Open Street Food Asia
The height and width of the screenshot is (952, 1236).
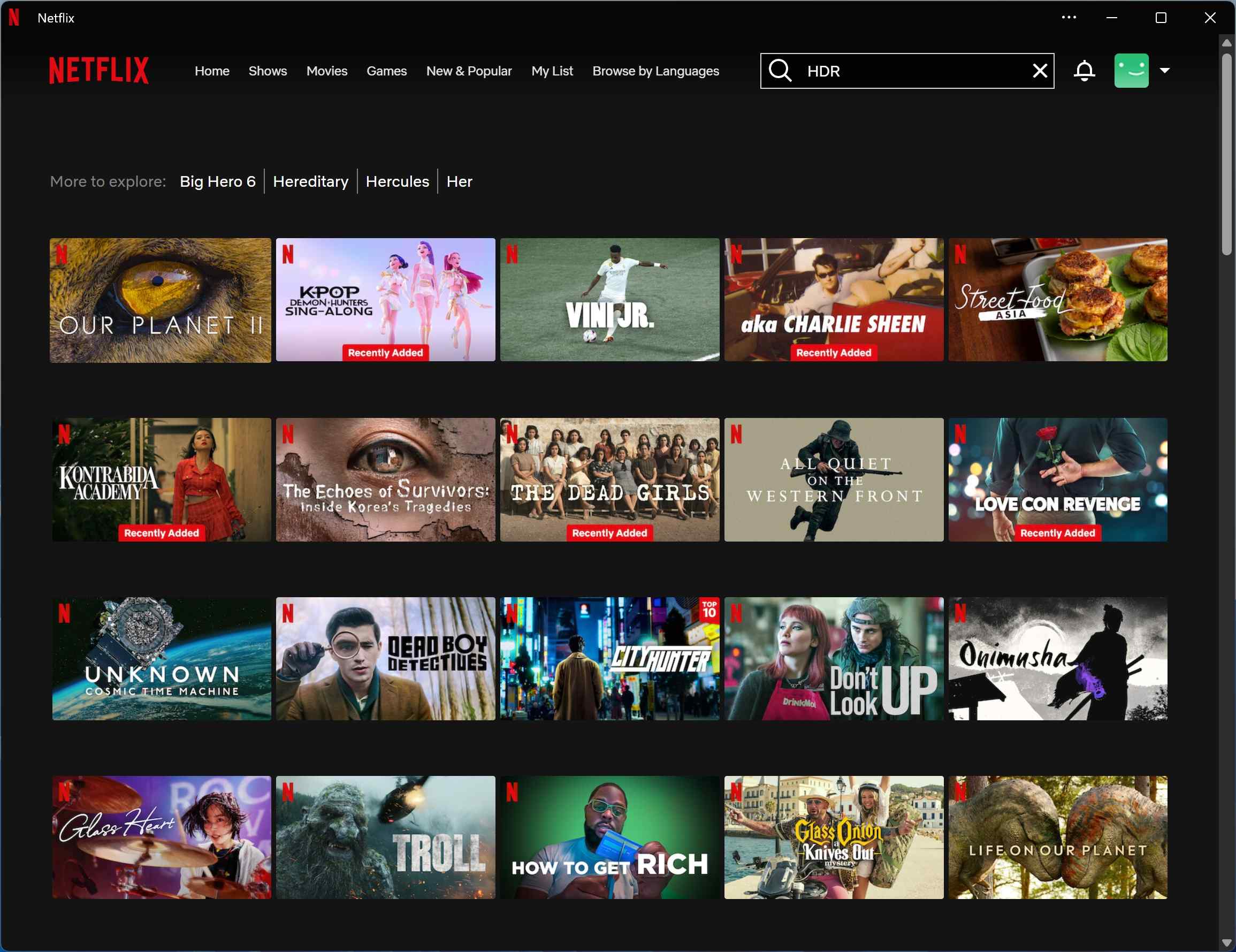click(x=1057, y=300)
